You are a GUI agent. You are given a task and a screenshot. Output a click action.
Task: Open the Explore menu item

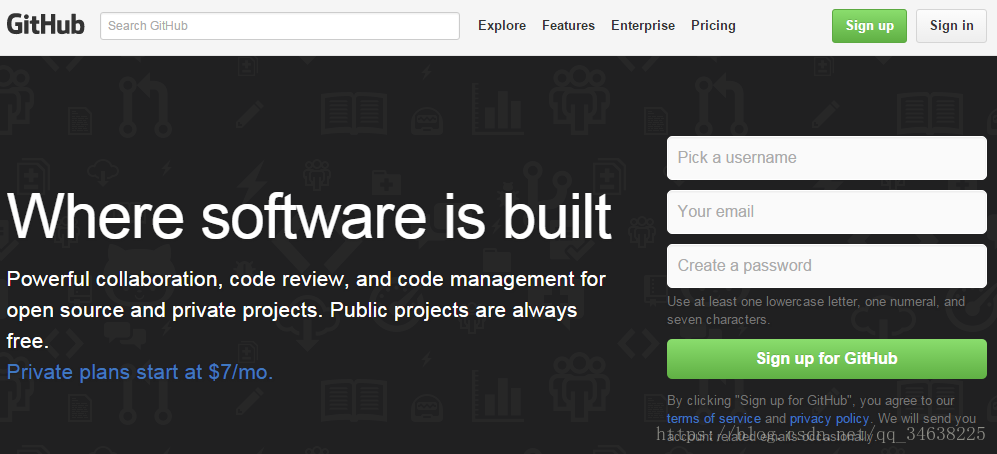[502, 25]
